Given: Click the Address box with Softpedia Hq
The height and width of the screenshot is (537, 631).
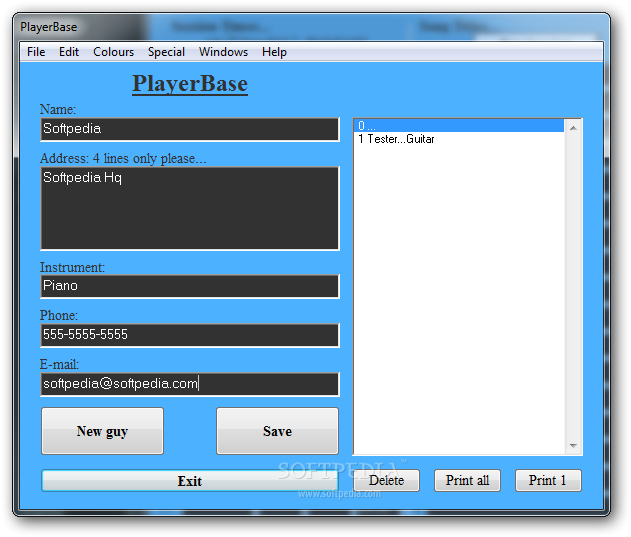Looking at the screenshot, I should click(190, 209).
